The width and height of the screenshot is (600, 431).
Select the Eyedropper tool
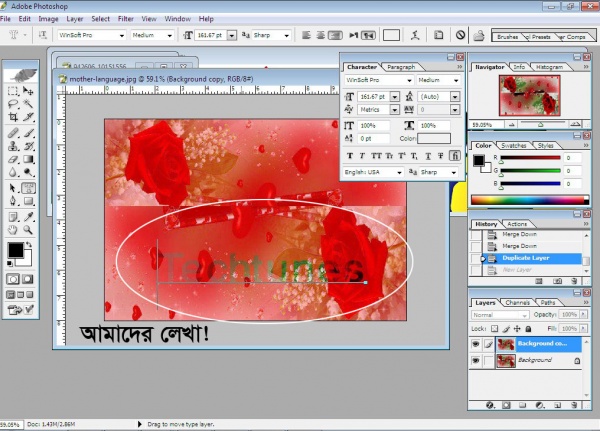point(28,217)
